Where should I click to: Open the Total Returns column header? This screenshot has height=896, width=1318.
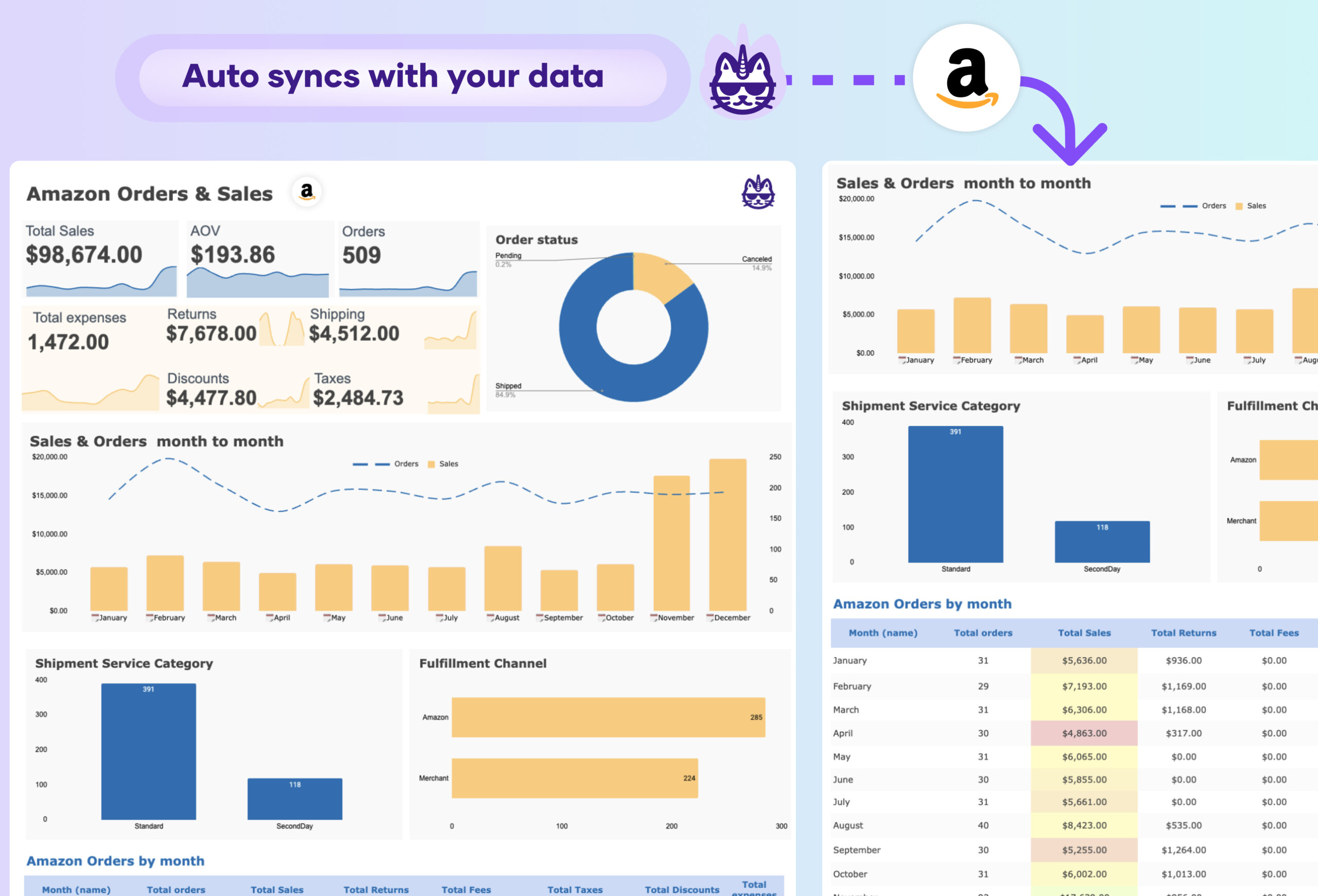pos(1184,633)
